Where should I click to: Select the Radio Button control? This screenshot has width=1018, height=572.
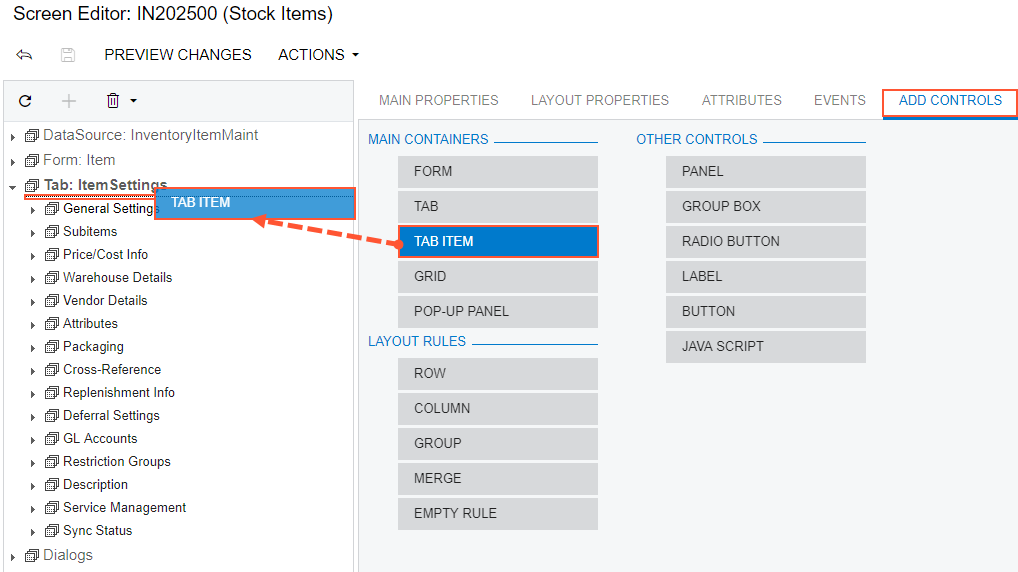tap(765, 241)
